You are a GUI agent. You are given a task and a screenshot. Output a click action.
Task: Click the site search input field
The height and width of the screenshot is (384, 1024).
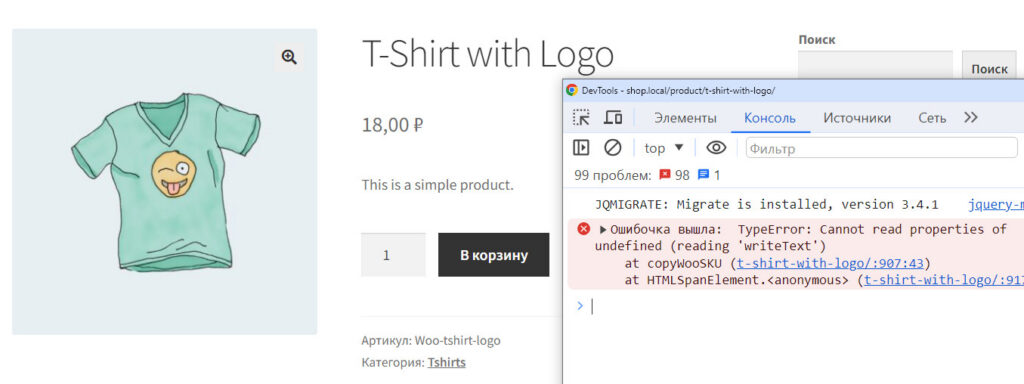pos(875,65)
